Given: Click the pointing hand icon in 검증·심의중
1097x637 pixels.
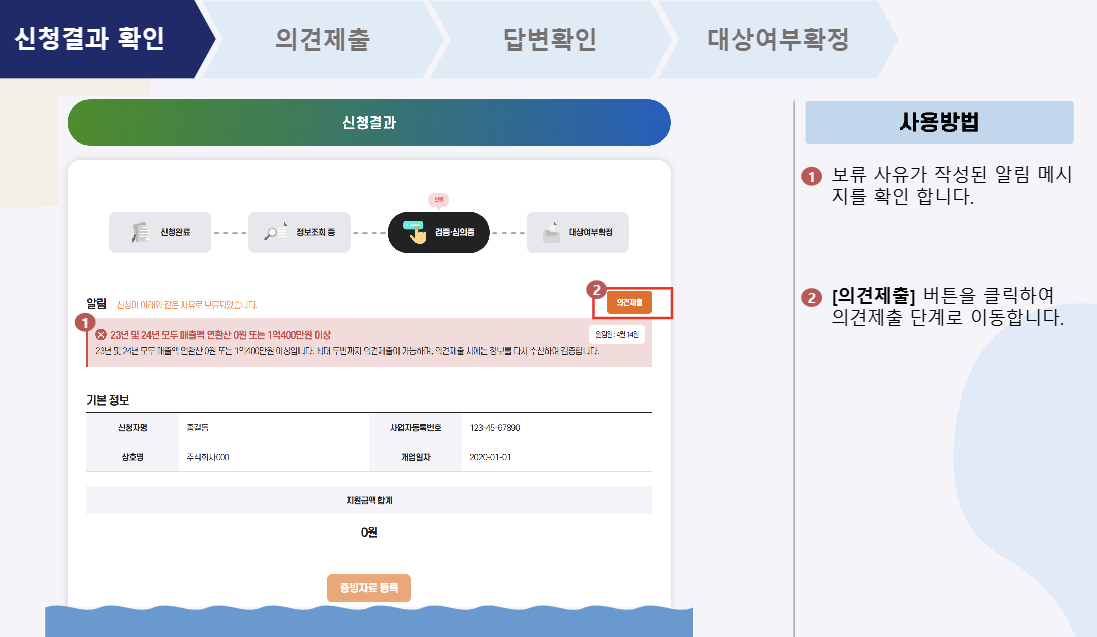Looking at the screenshot, I should (415, 232).
